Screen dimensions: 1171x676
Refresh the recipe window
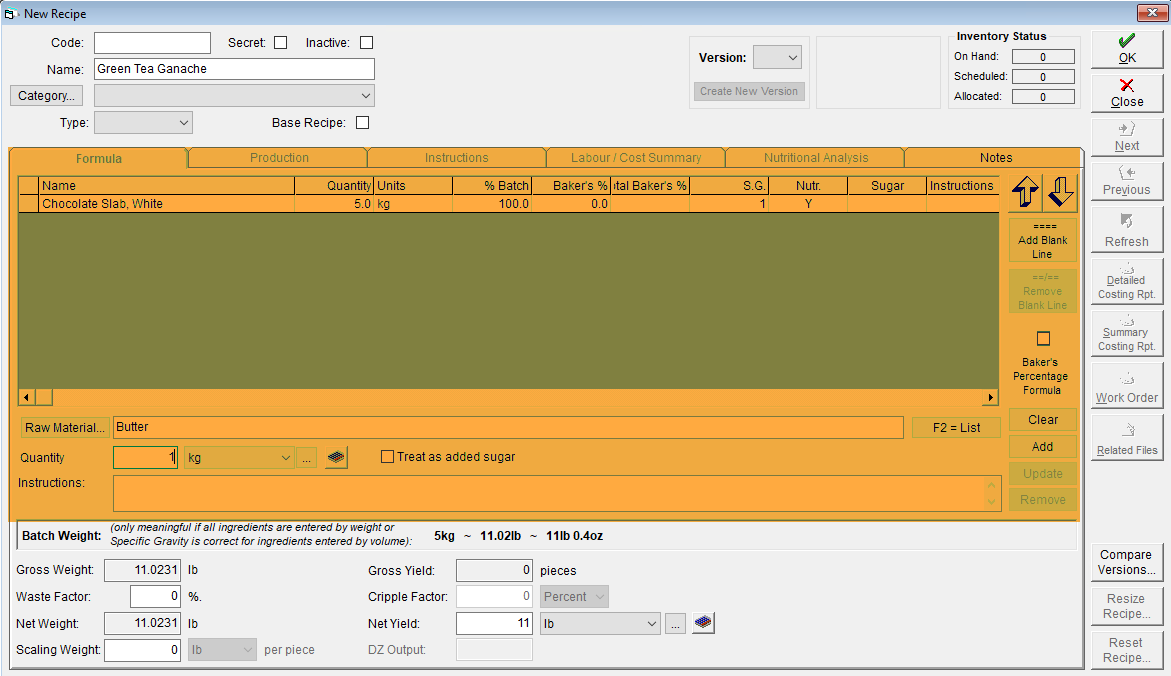point(1127,230)
